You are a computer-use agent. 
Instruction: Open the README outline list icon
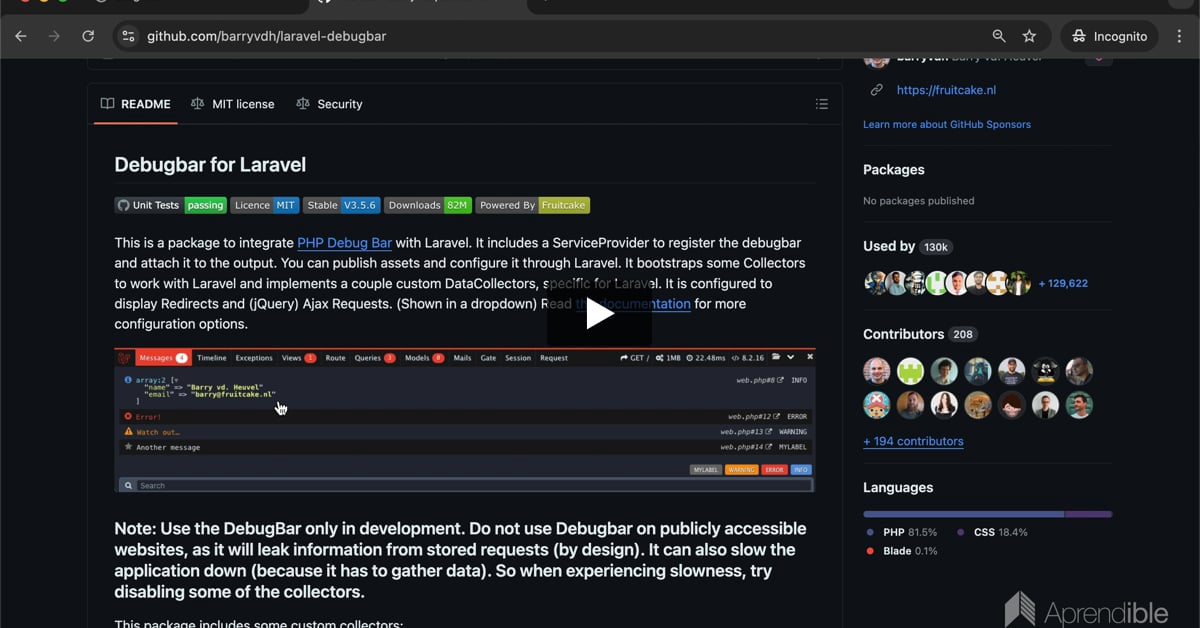click(x=822, y=104)
